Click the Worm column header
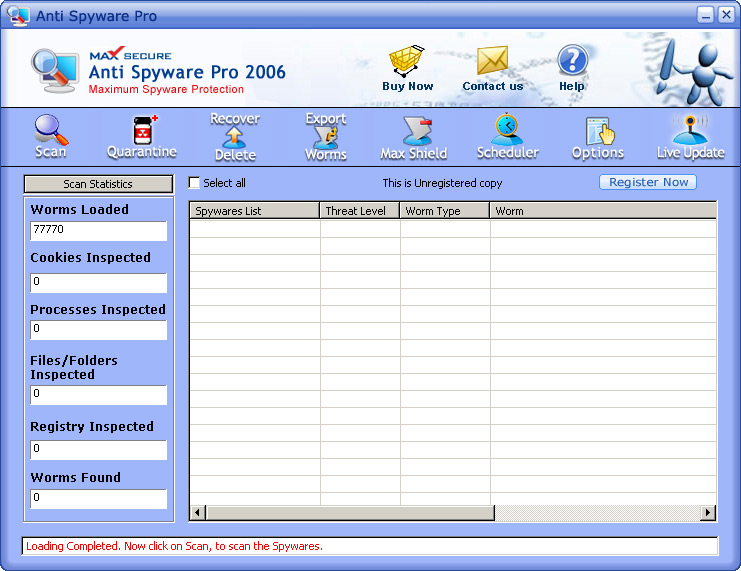This screenshot has width=741, height=571. click(603, 211)
